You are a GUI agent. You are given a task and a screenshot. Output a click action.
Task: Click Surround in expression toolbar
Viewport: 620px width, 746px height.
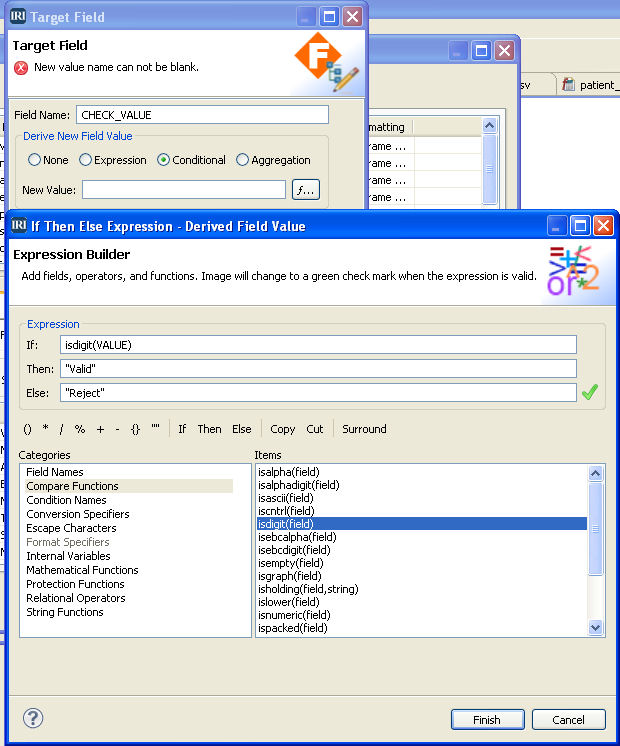[x=364, y=429]
